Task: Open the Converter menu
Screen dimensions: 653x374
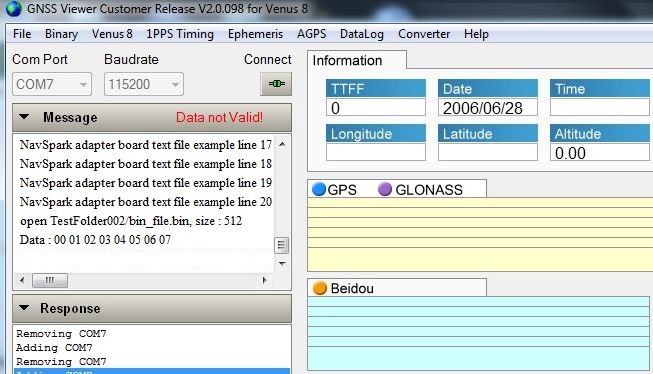Action: [424, 34]
